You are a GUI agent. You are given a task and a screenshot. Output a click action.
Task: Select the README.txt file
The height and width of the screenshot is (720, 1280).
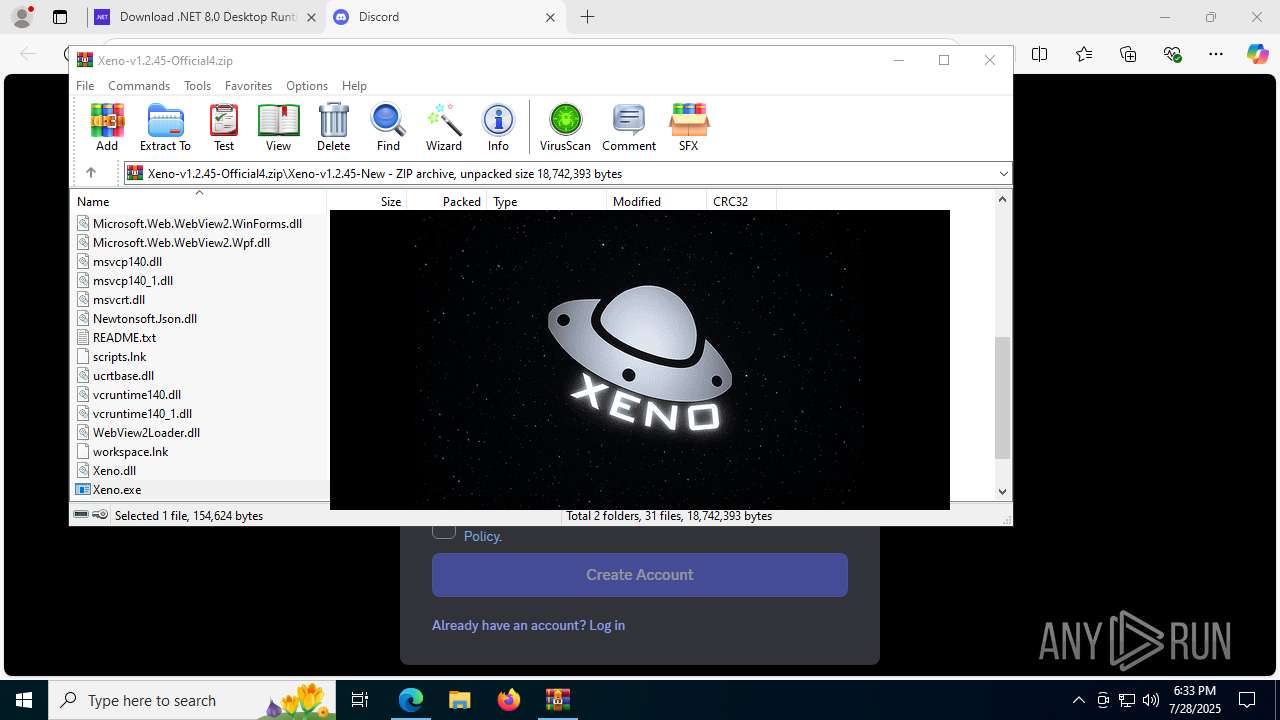(124, 338)
